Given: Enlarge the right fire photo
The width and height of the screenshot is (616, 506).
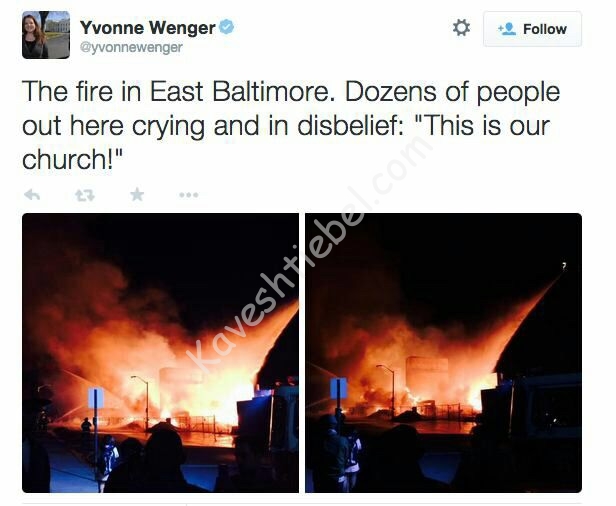Looking at the screenshot, I should click(x=444, y=353).
